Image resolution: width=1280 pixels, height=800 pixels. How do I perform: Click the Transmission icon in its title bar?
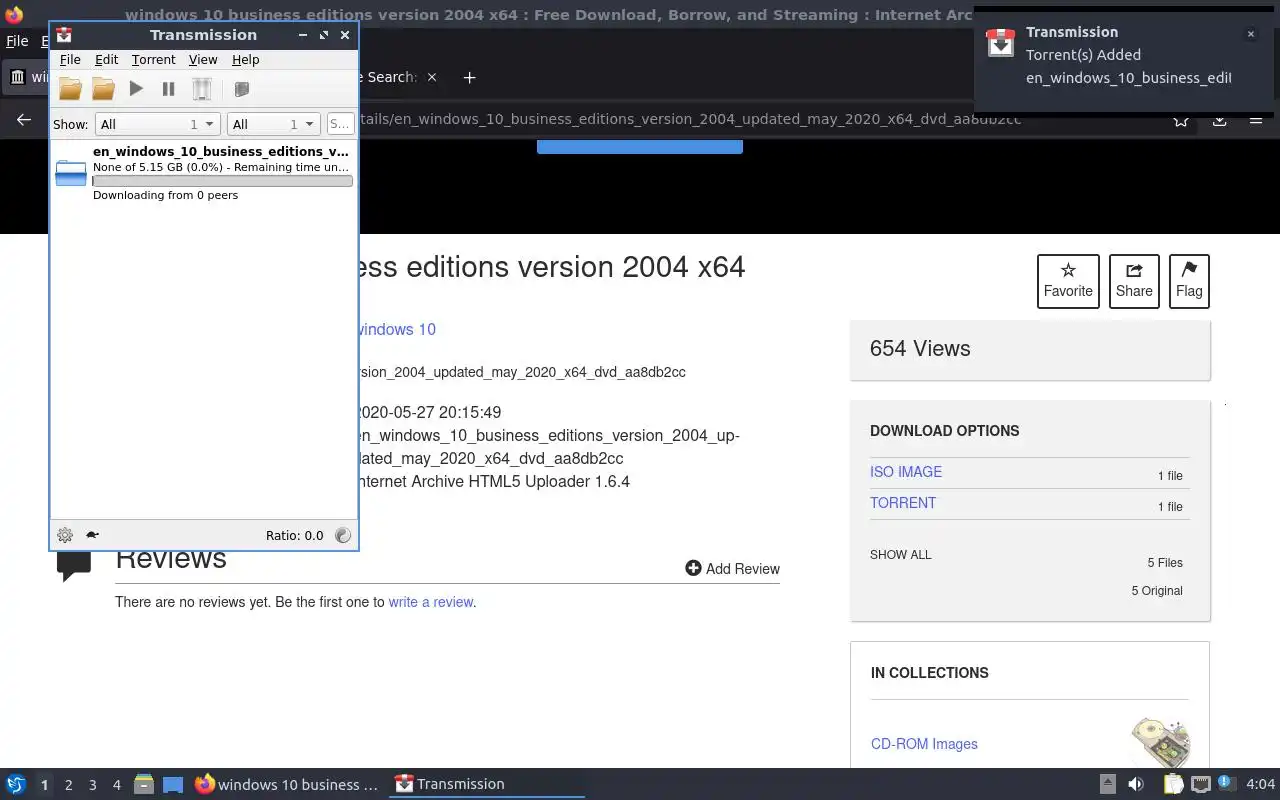click(64, 35)
